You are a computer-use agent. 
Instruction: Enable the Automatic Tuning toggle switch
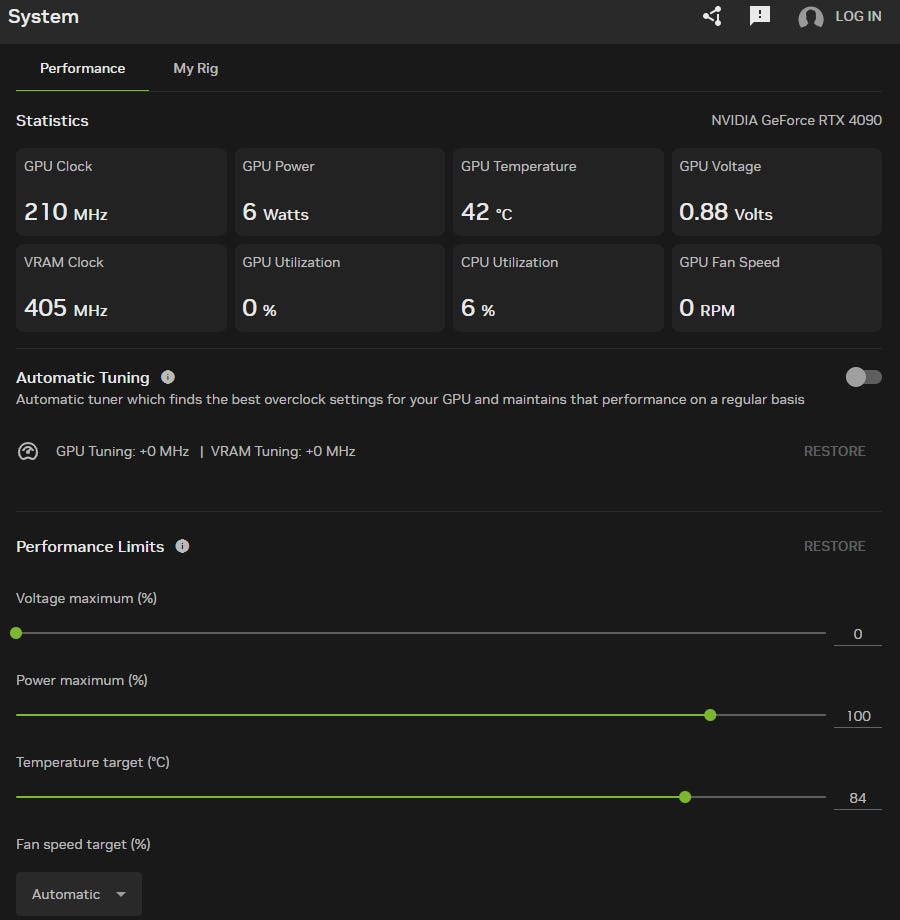(863, 377)
